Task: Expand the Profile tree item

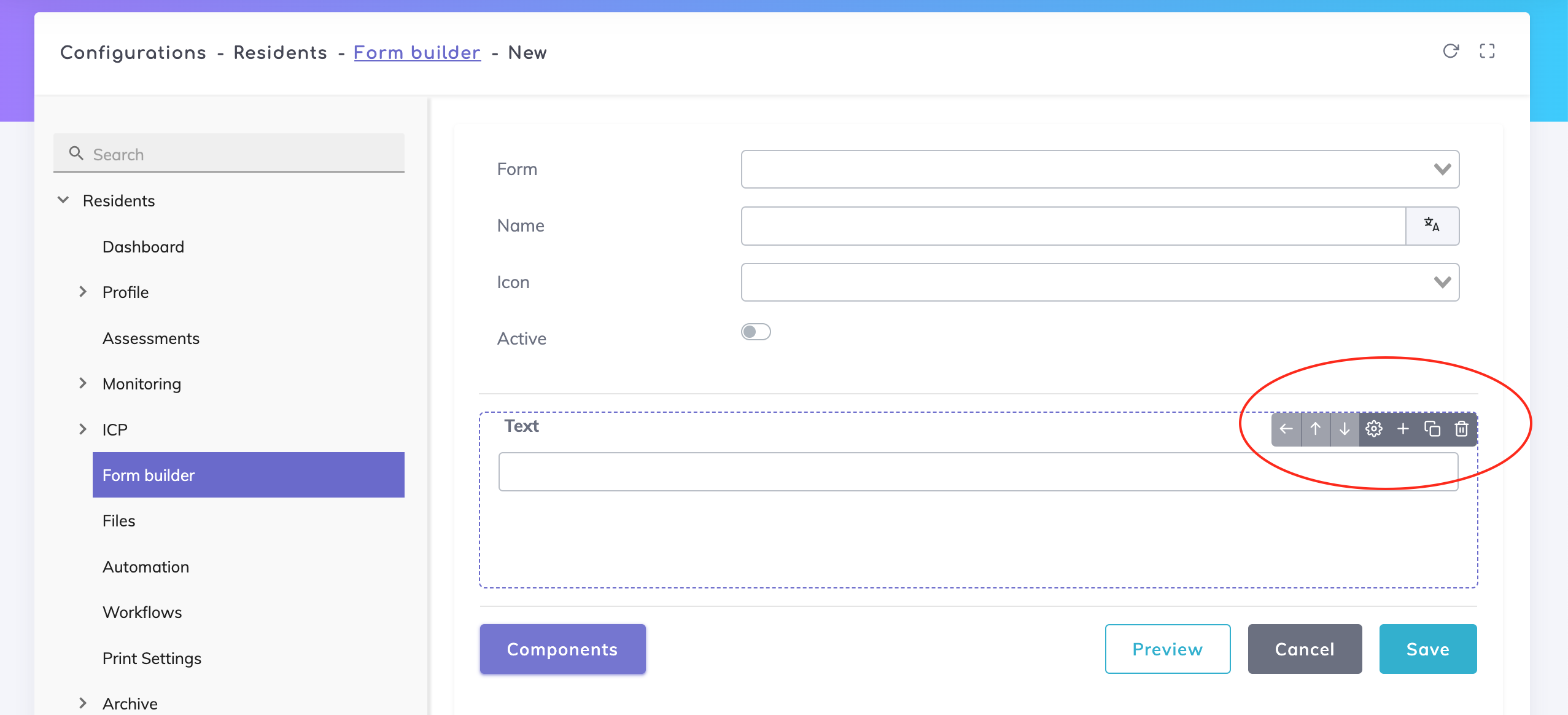Action: point(83,292)
